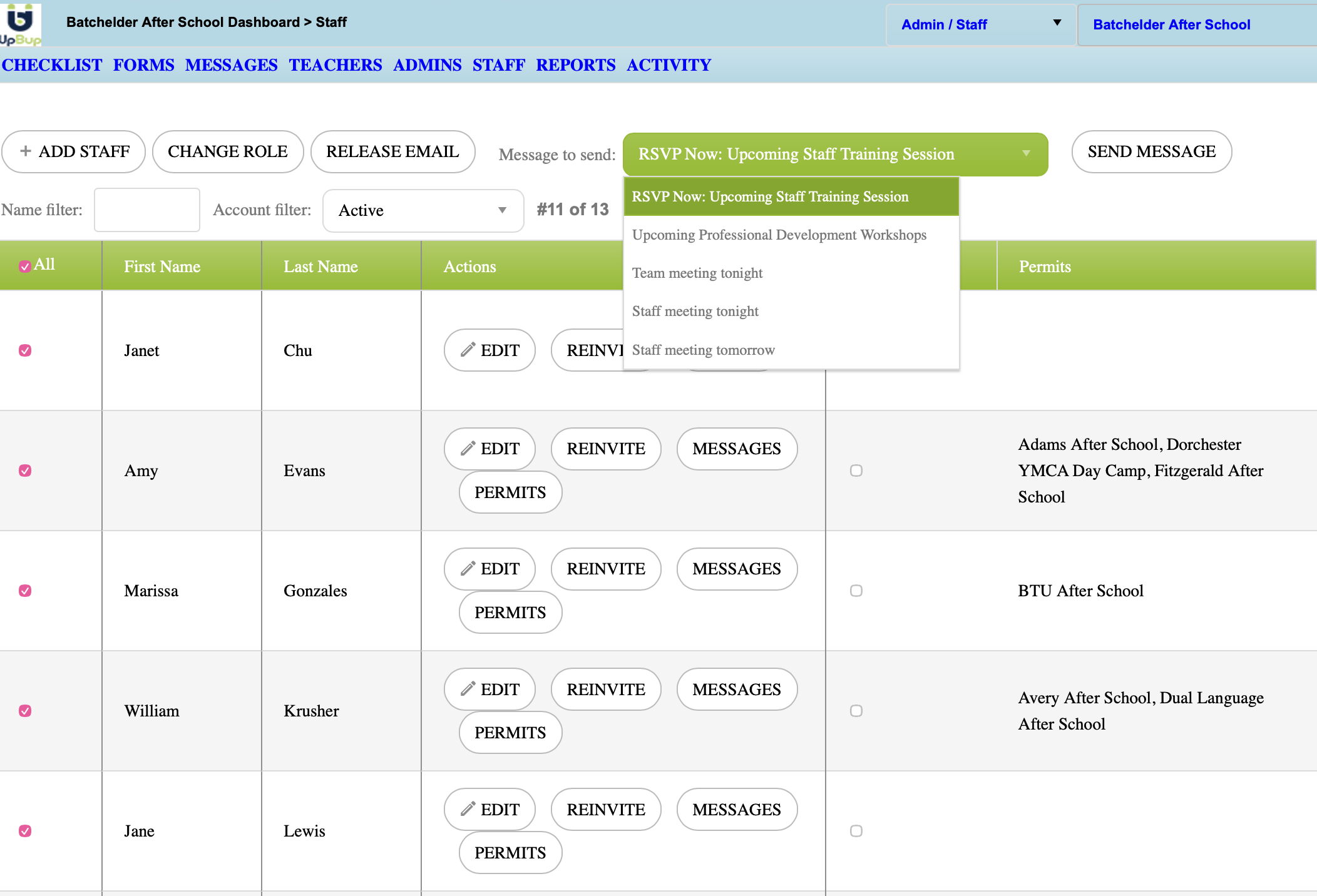Click the plus Add Staff button
The width and height of the screenshot is (1317, 896).
tap(73, 151)
